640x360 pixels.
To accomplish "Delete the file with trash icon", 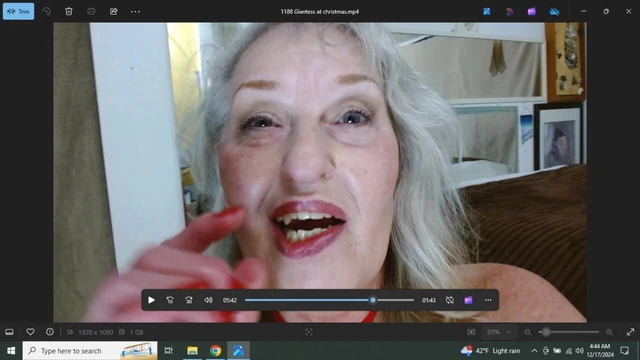I will [69, 11].
